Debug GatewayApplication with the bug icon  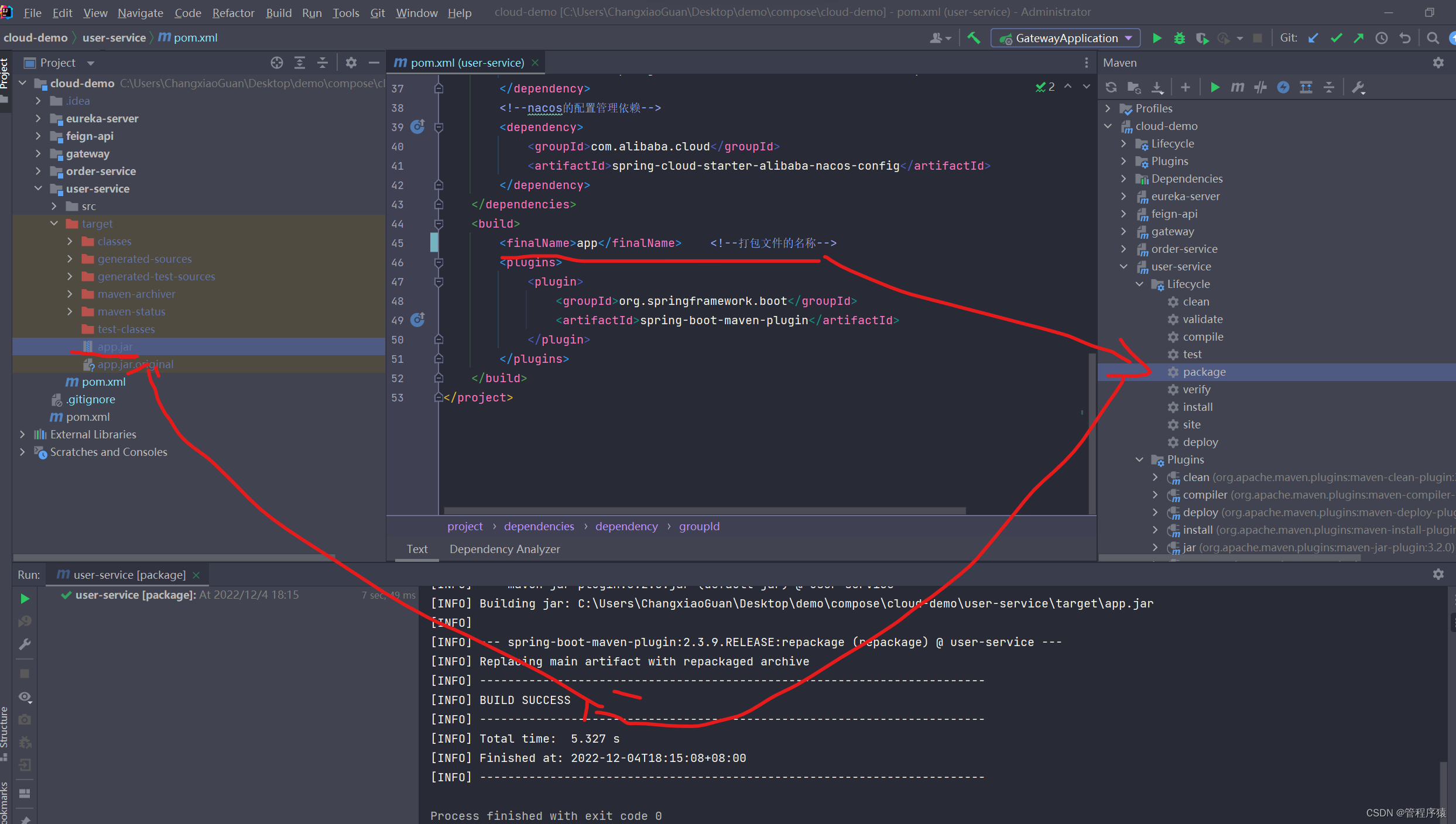point(1179,38)
